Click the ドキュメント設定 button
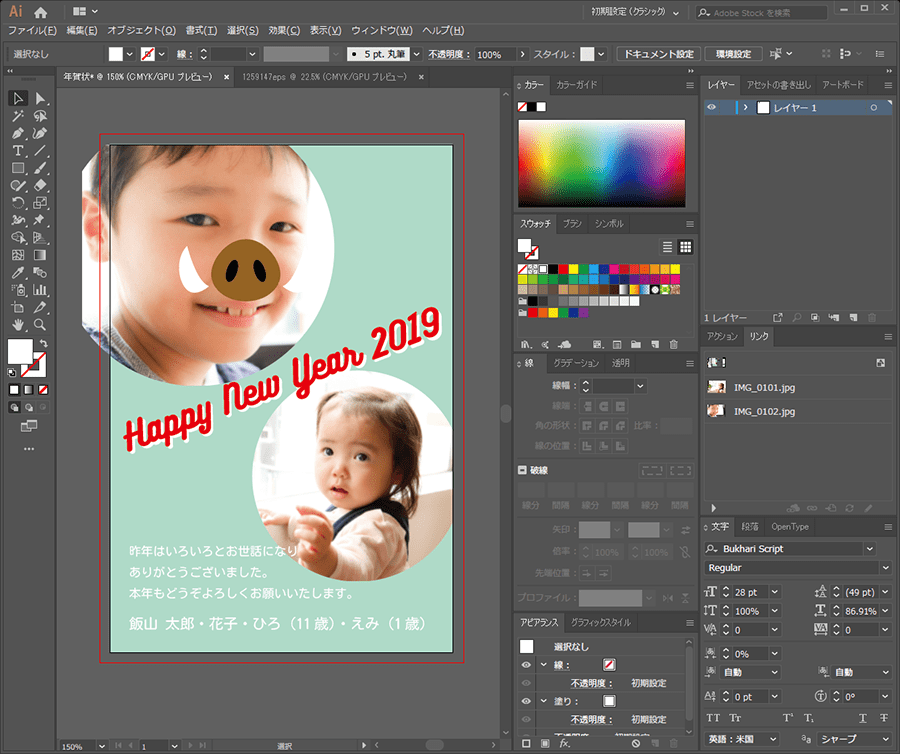Viewport: 900px width, 754px height. 657,53
